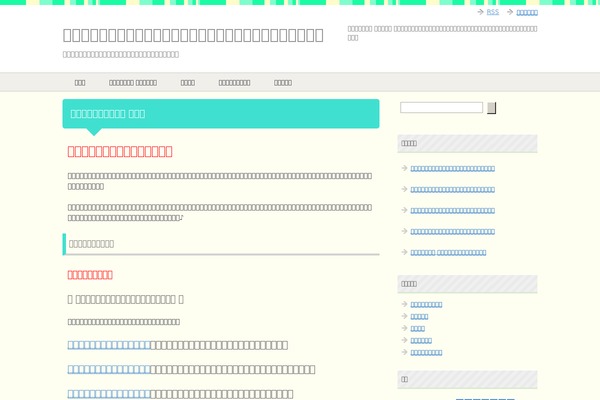This screenshot has width=600, height=400.
Task: Click the arrow icon beside the first upper sidebar link
Action: [x=404, y=168]
